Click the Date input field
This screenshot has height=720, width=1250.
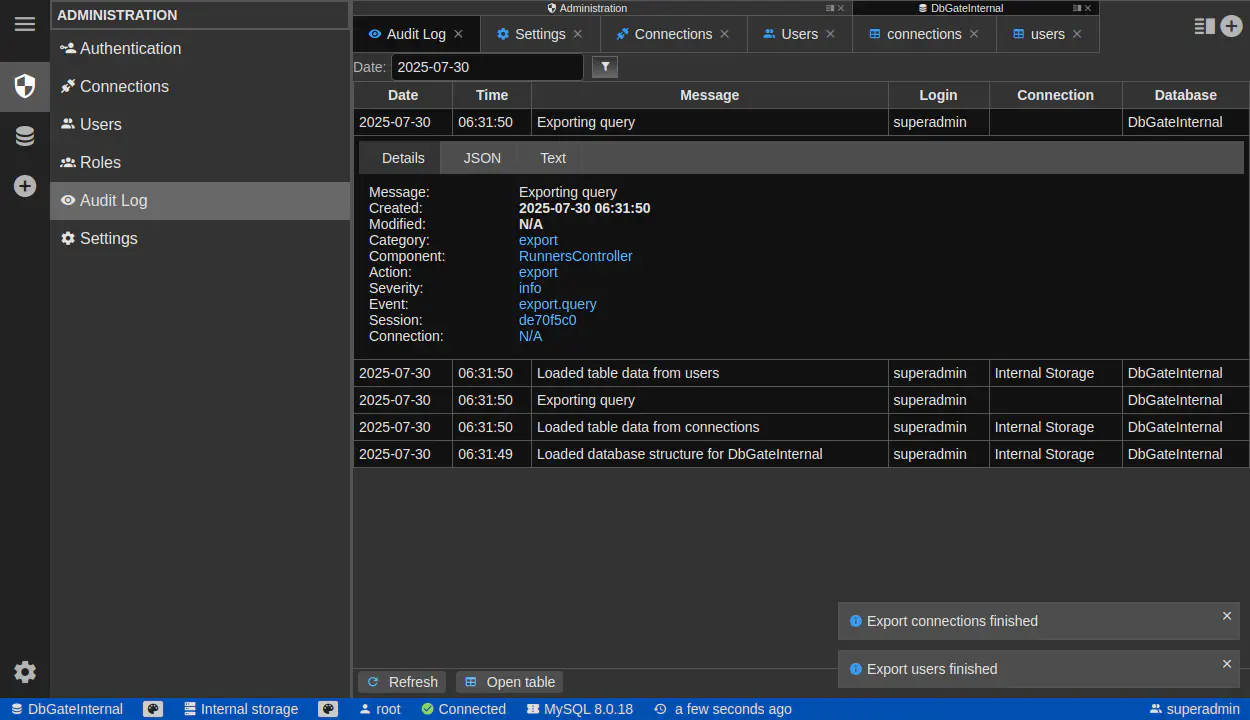[487, 67]
